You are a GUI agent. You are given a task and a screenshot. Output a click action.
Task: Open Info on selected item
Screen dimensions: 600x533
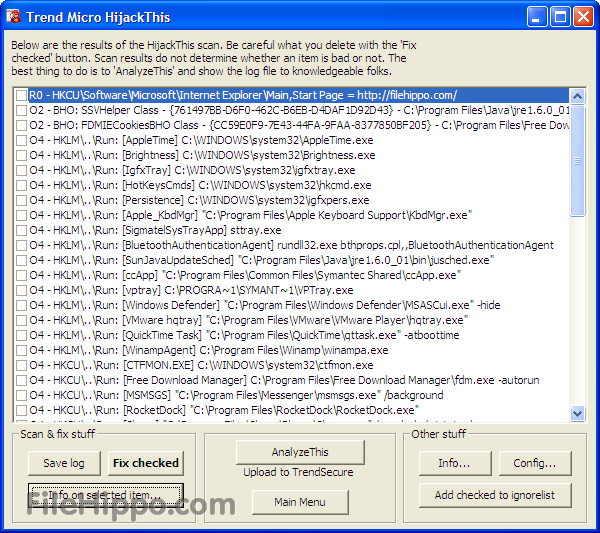click(106, 495)
